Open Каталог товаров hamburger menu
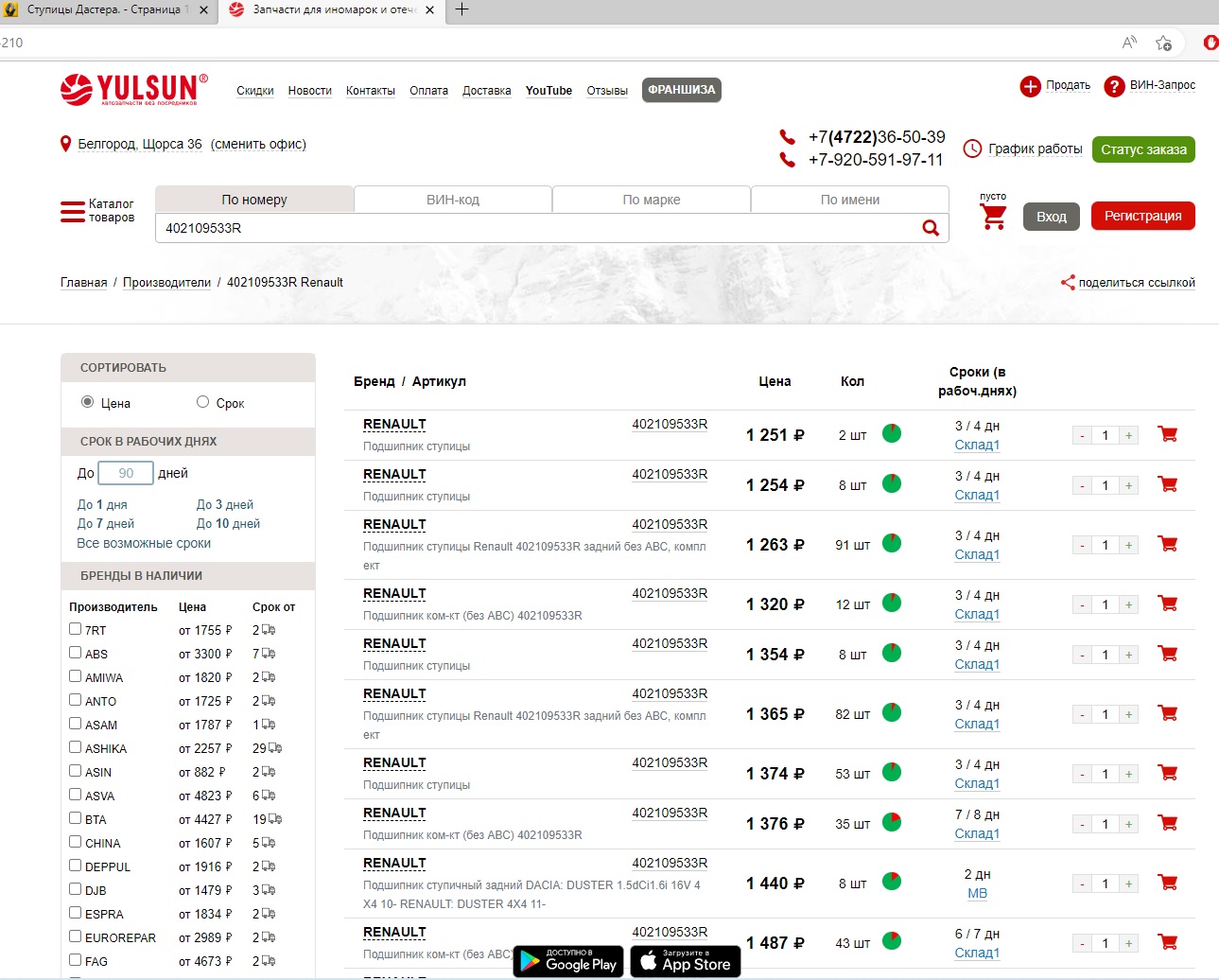Screen dimensions: 1219x980 tap(73, 211)
